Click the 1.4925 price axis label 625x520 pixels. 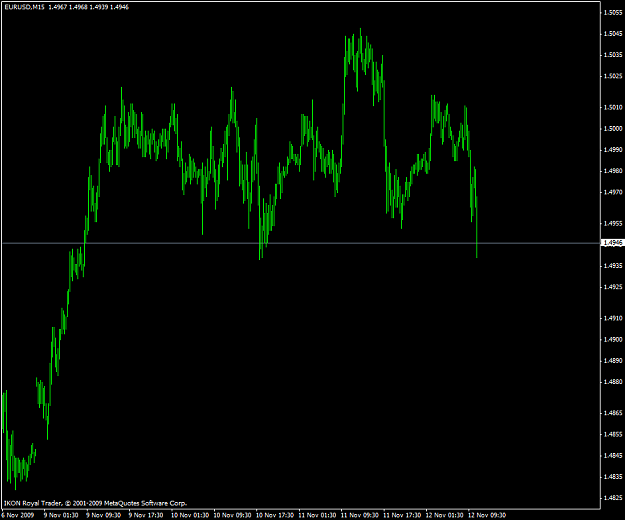pos(613,287)
